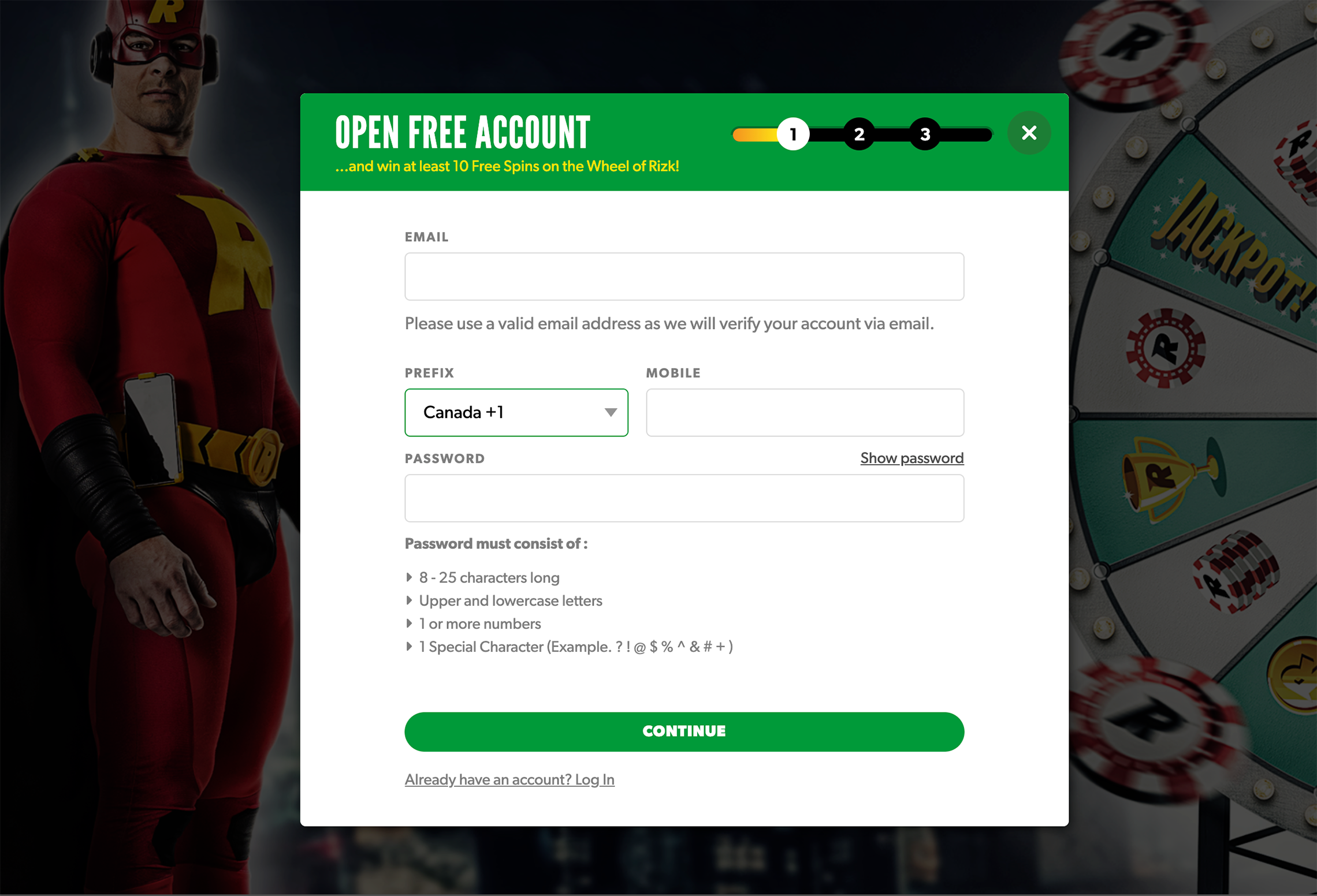The image size is (1317, 896).
Task: Open Already have an account? Log In
Action: (509, 779)
